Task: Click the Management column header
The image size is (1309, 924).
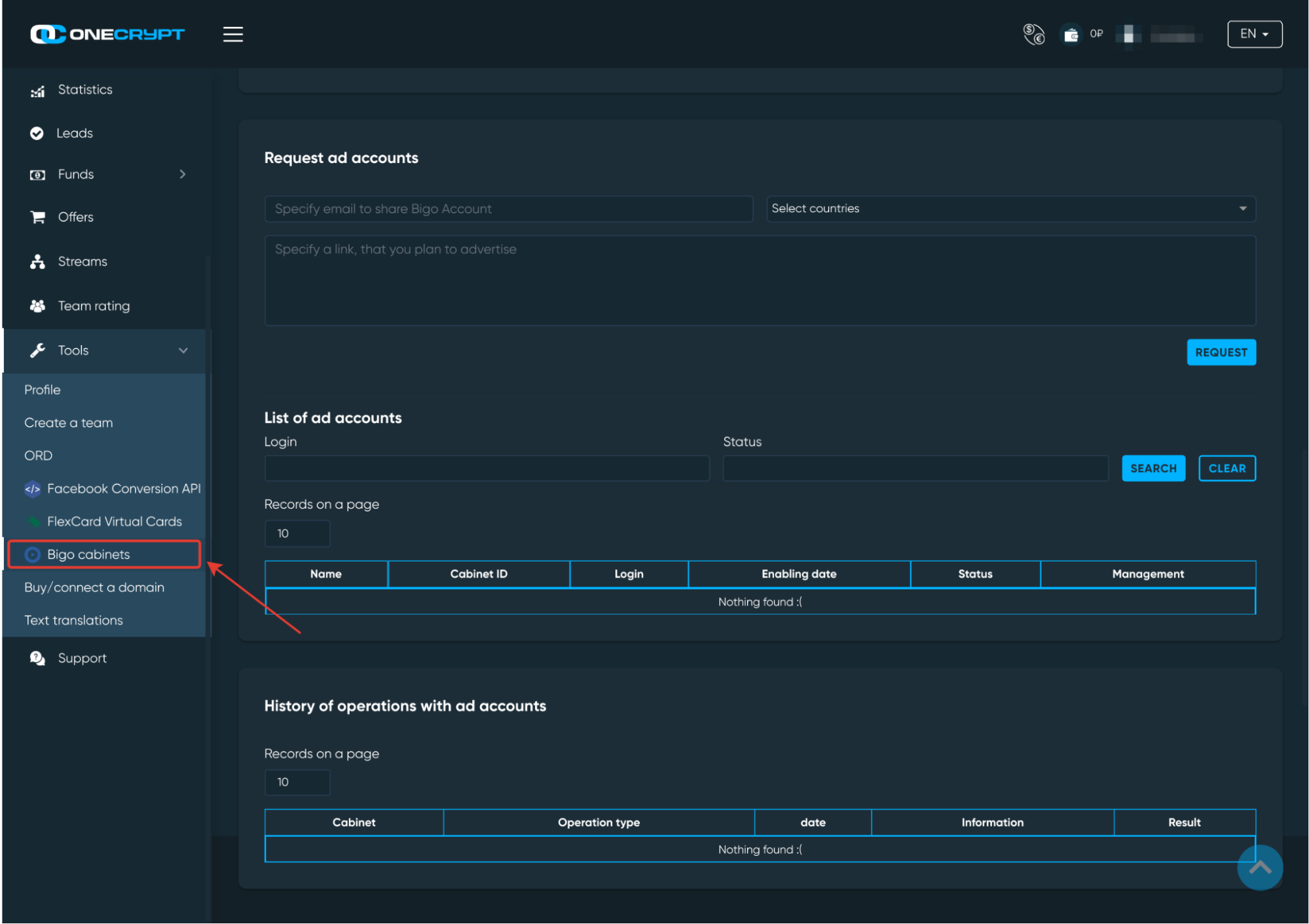Action: click(1148, 574)
